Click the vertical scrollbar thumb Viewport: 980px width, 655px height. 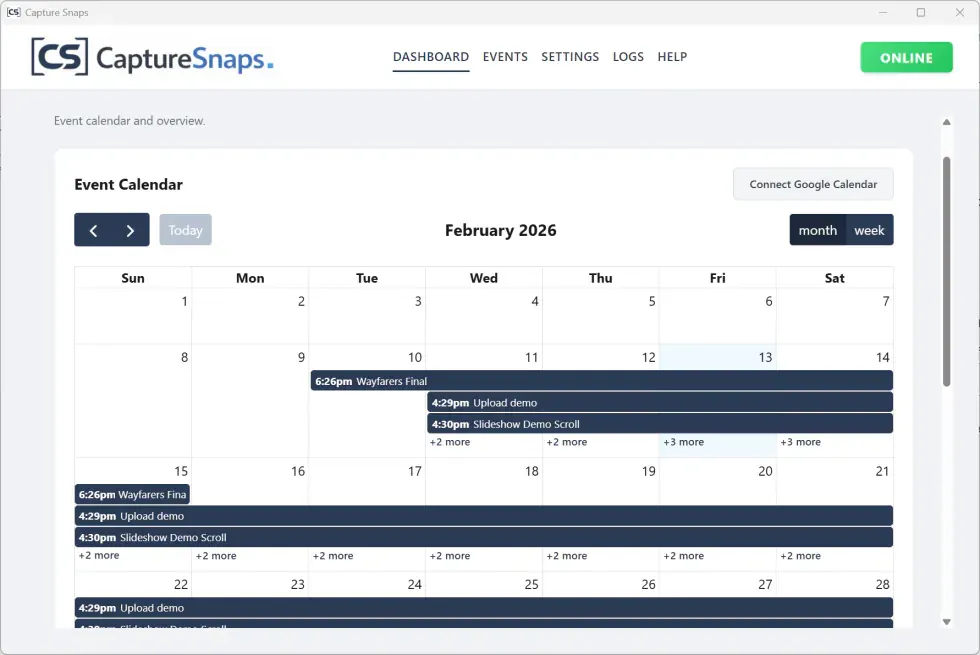coord(947,272)
